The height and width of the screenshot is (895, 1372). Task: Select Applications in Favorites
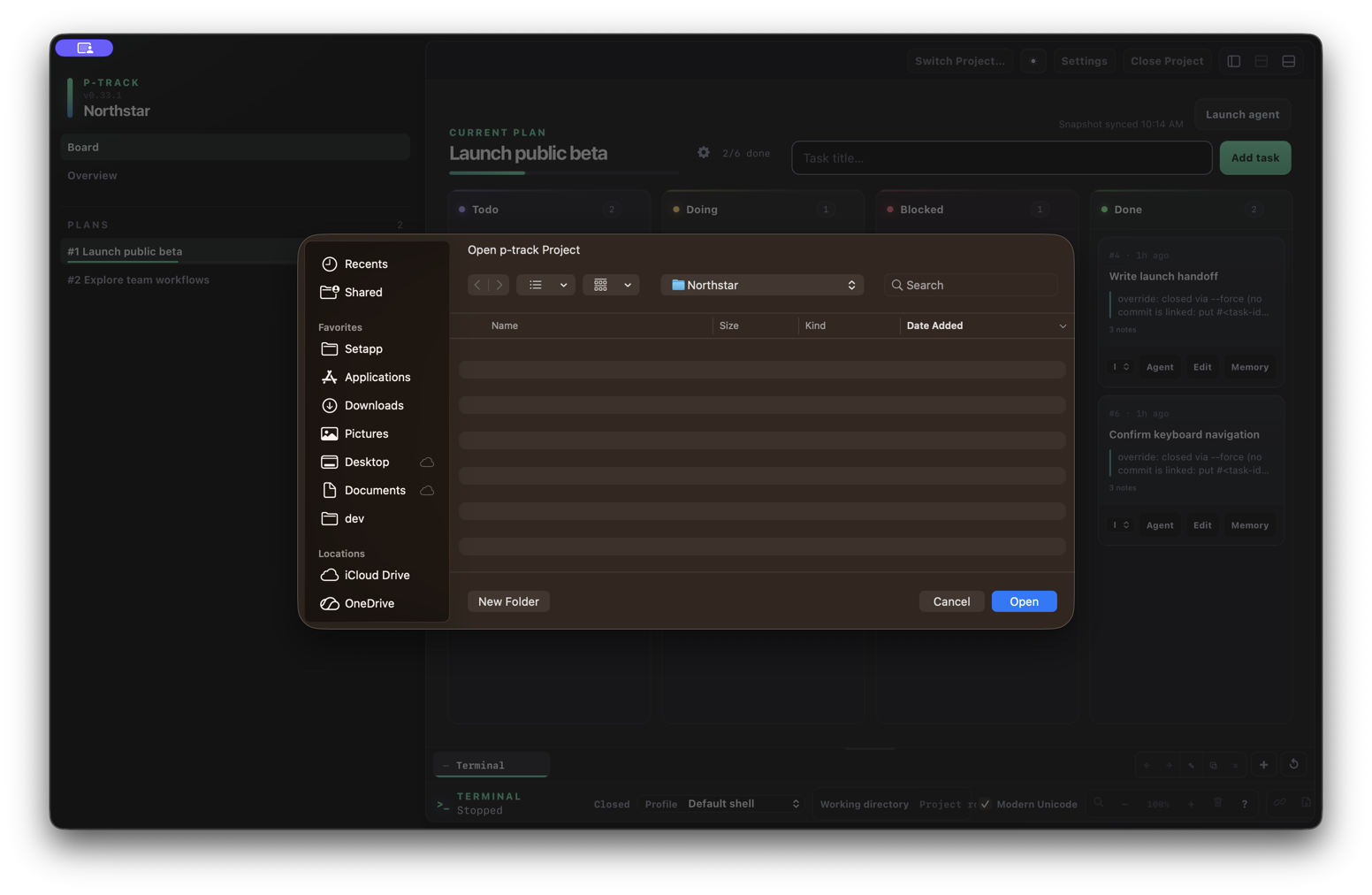[377, 377]
